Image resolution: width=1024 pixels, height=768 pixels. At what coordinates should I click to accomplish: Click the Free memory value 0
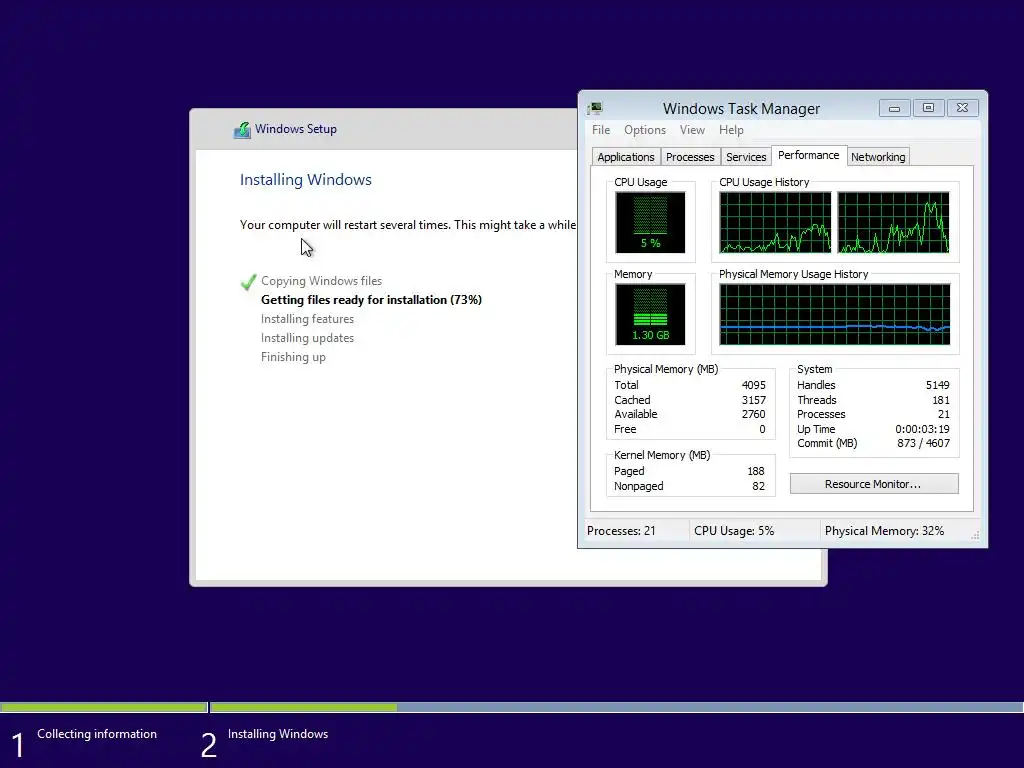(761, 429)
